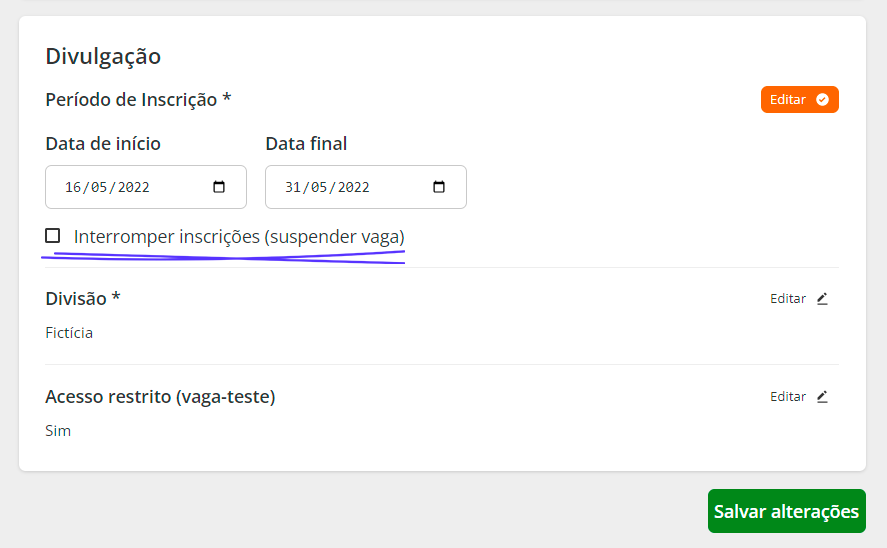Image resolution: width=887 pixels, height=548 pixels.
Task: Click the Interromper inscrições (suspender vaga) label
Action: click(239, 236)
